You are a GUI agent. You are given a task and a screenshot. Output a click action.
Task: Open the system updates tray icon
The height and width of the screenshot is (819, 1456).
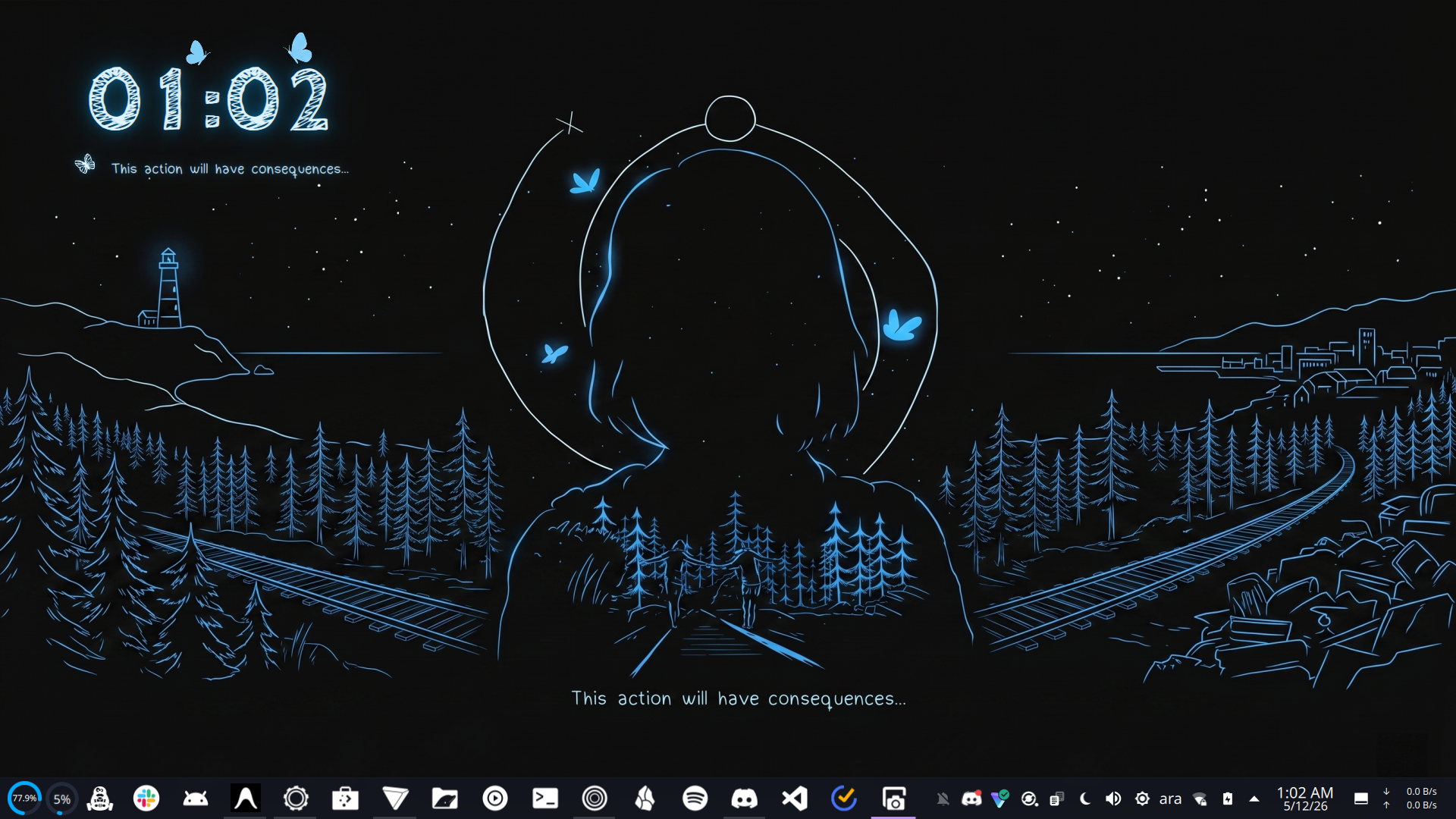1028,799
